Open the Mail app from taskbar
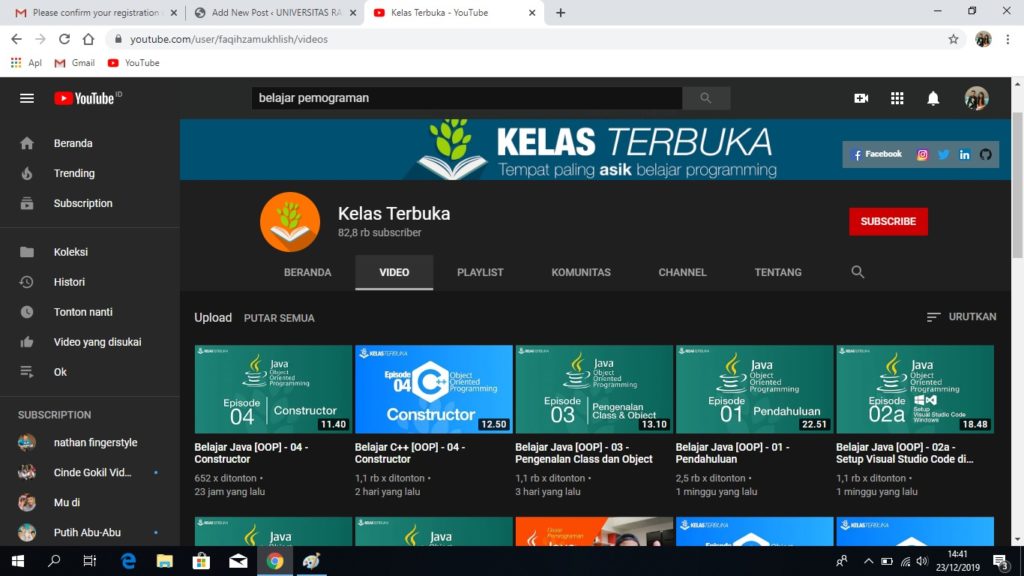1024x576 pixels. coord(238,561)
